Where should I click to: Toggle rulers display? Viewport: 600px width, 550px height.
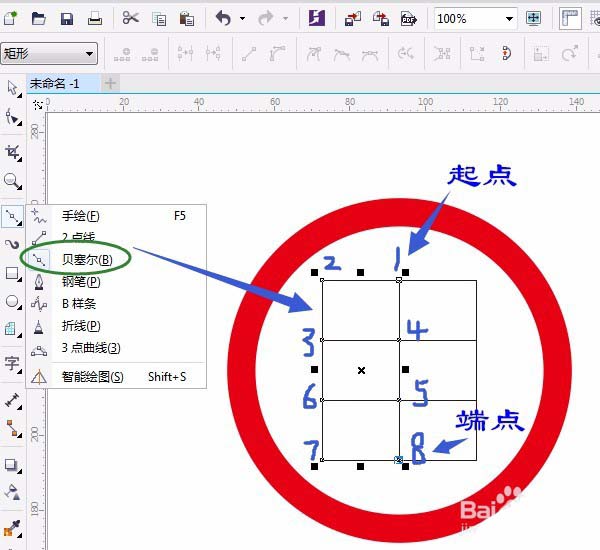coord(570,18)
